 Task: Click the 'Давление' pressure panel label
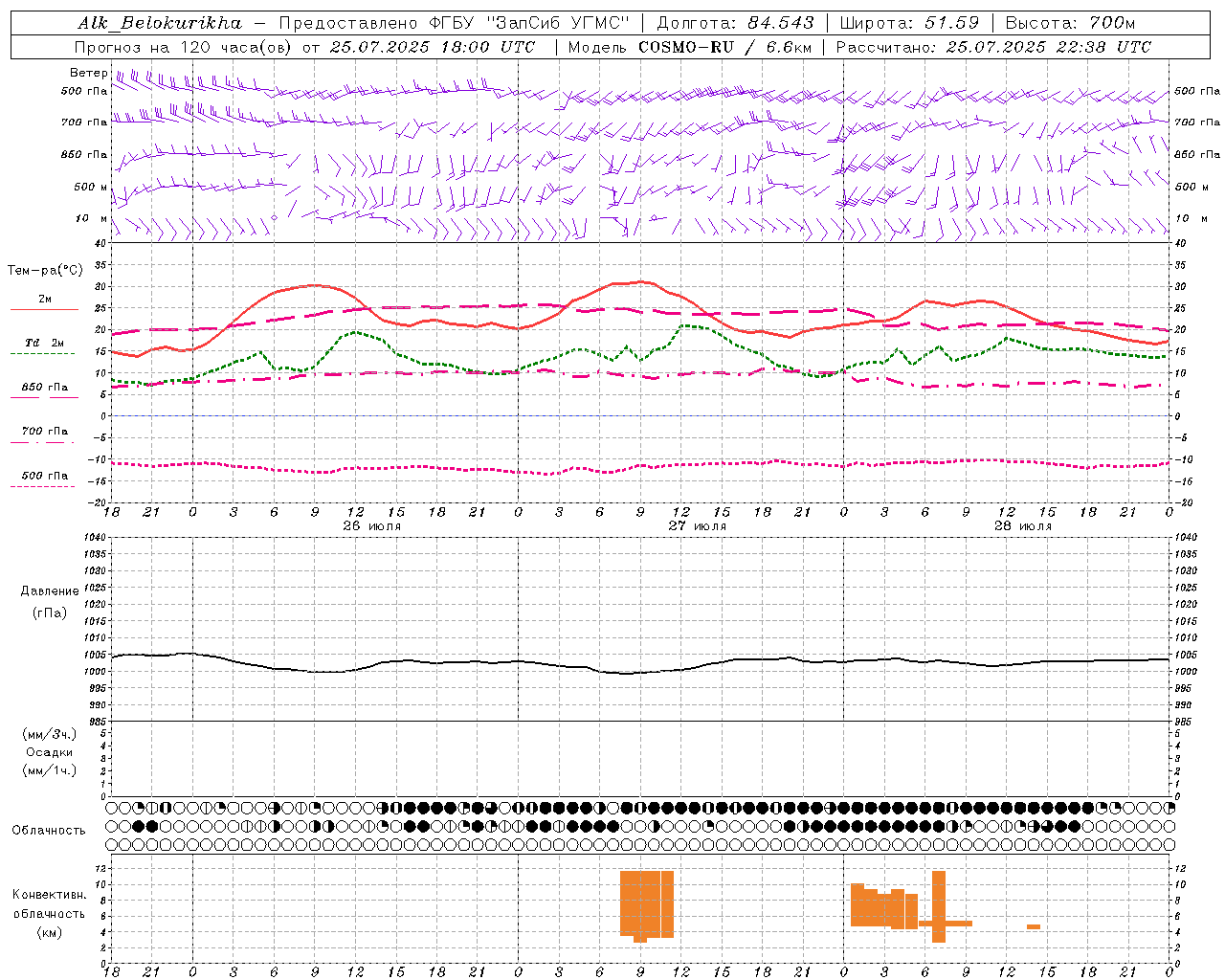(50, 591)
